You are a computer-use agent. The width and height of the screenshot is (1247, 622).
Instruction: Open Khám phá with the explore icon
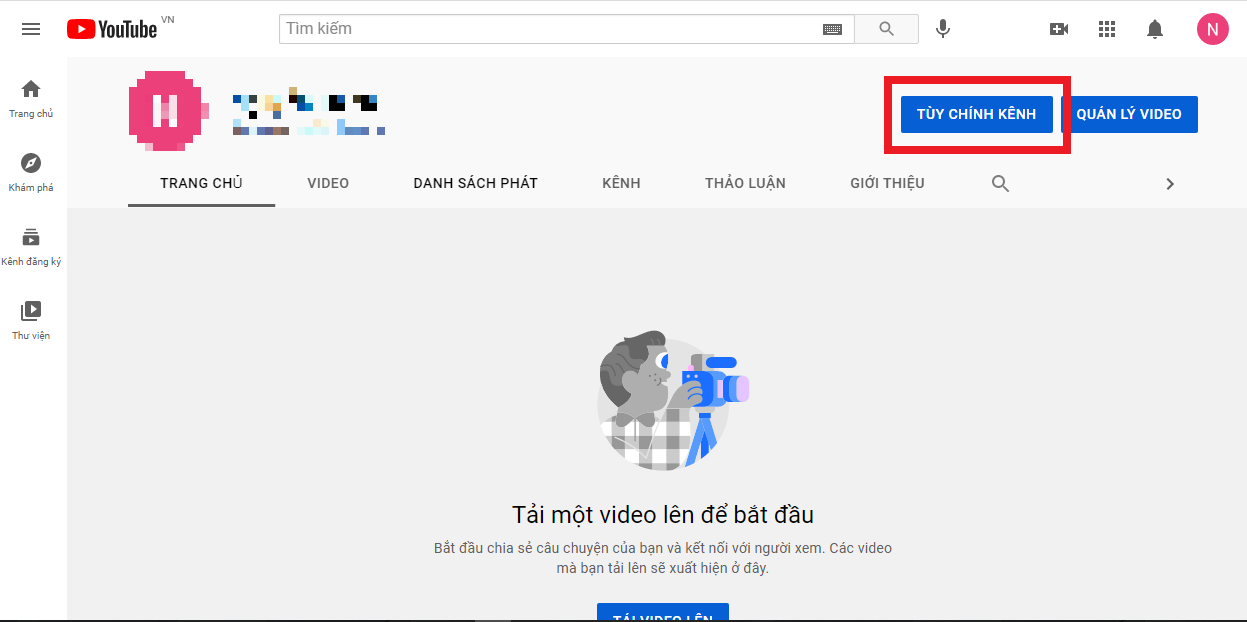(31, 167)
